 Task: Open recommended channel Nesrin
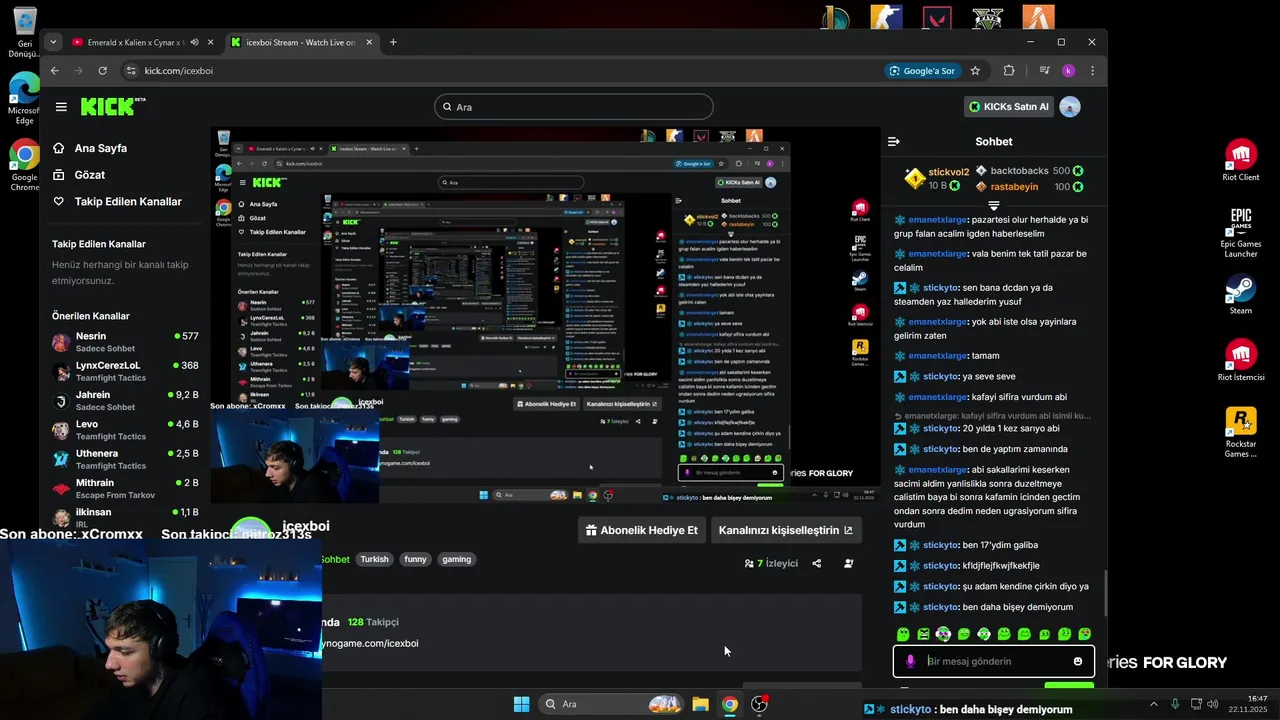pyautogui.click(x=125, y=342)
